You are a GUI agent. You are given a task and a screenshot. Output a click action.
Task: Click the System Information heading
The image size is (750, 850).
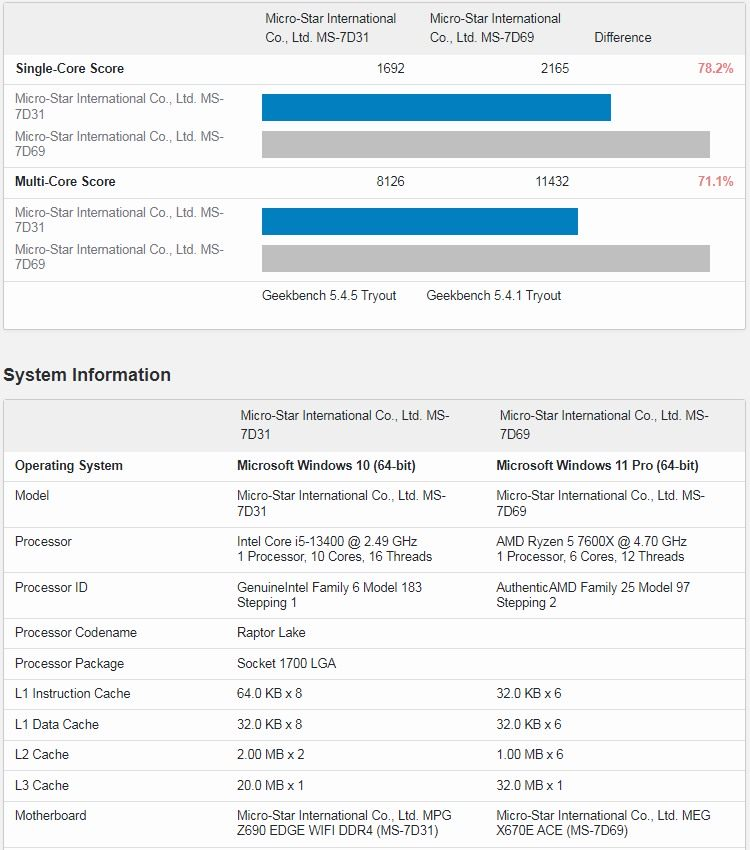pos(87,375)
